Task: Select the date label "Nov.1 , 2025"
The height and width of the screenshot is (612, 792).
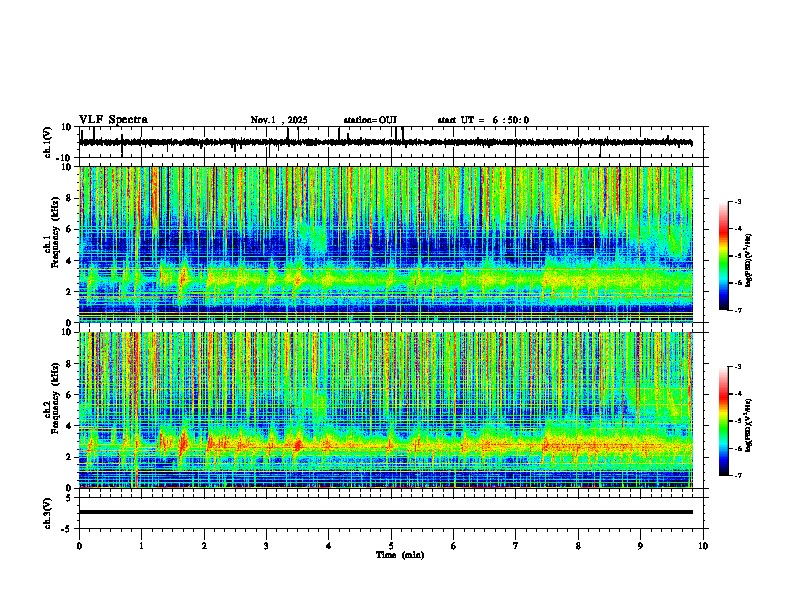Action: click(279, 120)
